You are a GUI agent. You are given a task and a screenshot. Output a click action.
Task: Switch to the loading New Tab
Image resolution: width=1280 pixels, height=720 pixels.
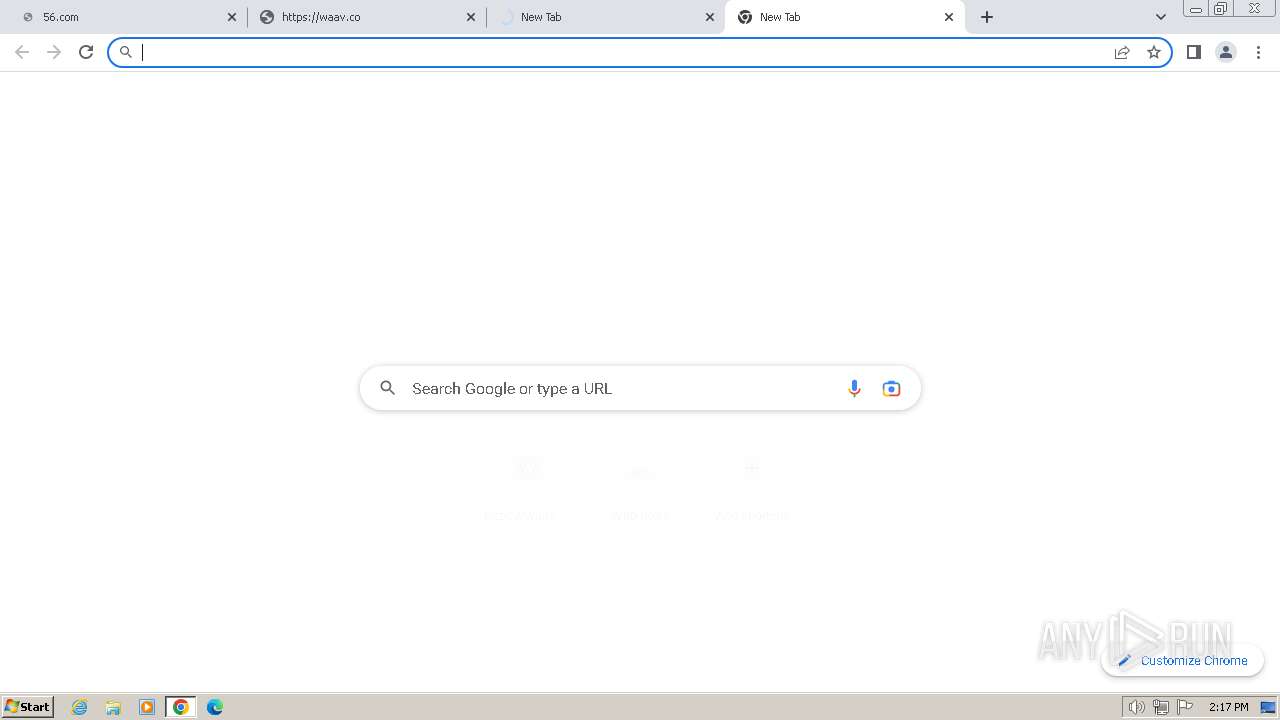click(x=605, y=17)
